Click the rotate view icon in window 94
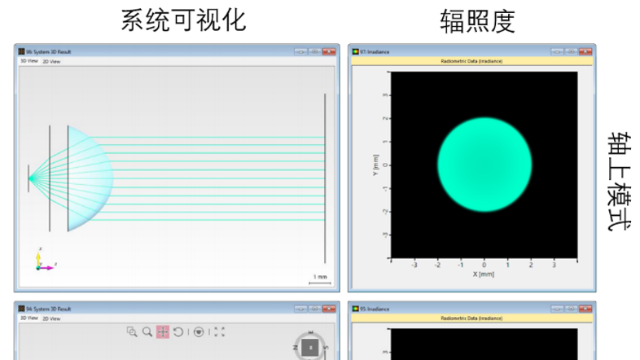 (178, 332)
